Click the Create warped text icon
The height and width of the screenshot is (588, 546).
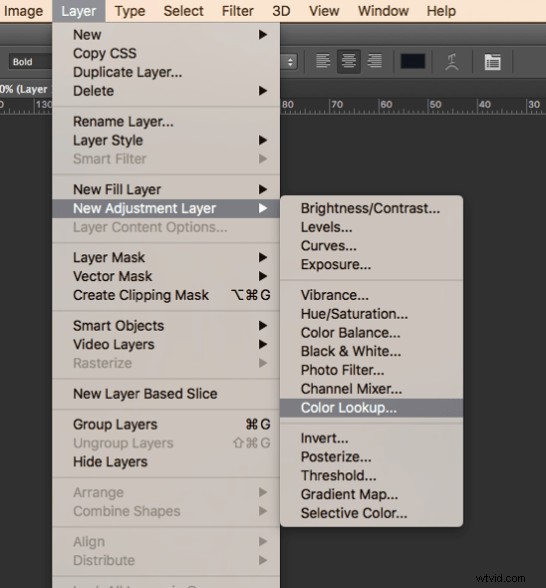pos(452,62)
